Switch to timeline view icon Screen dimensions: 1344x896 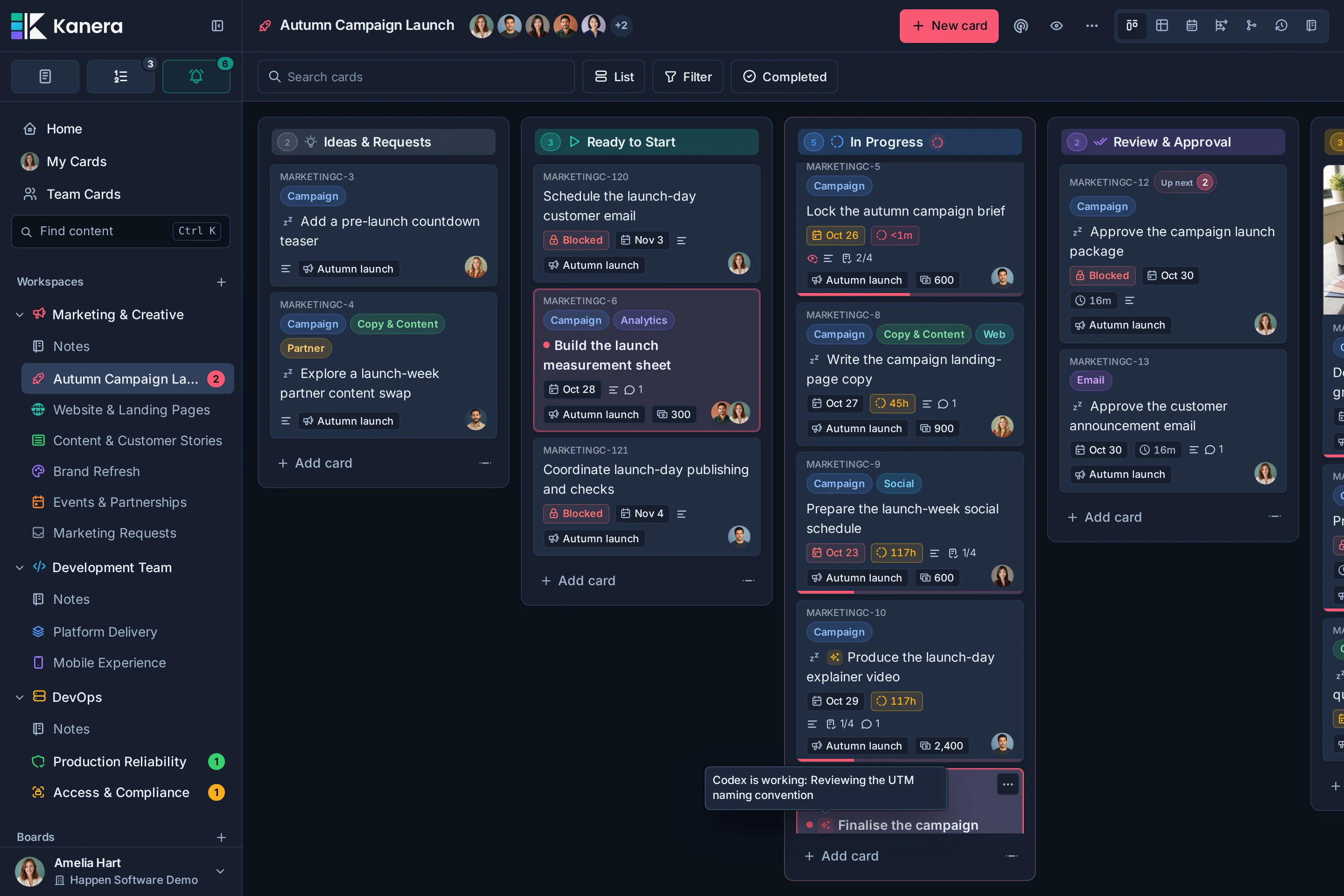pos(1221,26)
